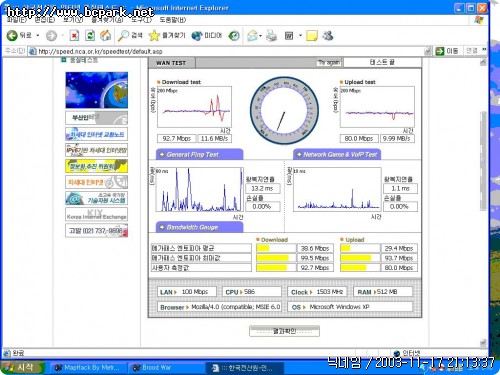Switch to MapHack taskbar window
Screen dimensions: 500x375
89,368
